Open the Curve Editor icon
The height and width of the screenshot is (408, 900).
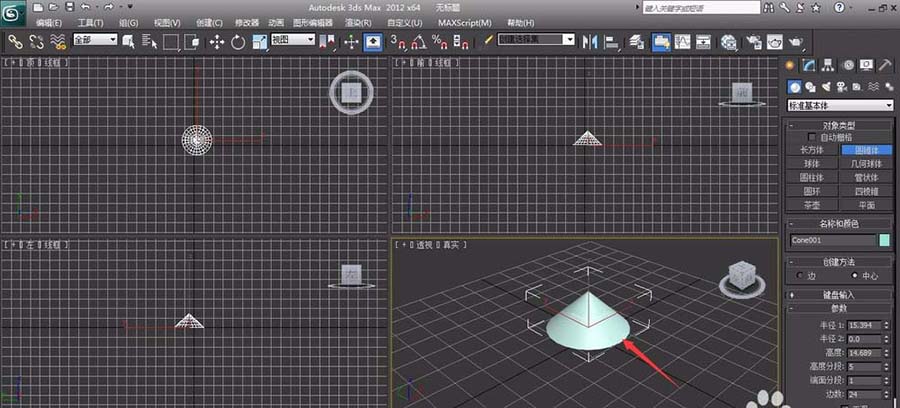682,41
